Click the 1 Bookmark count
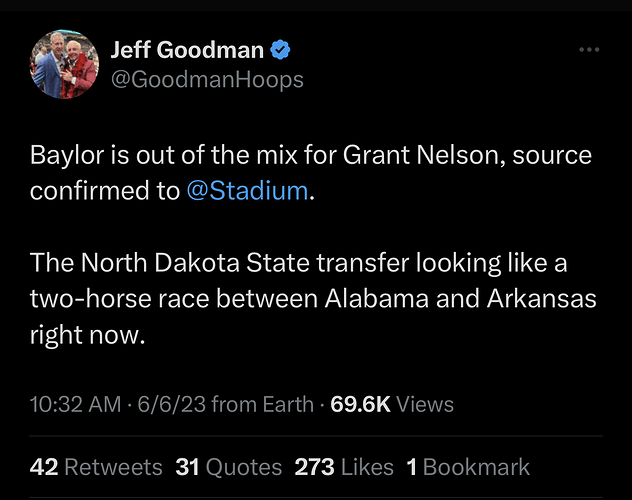The image size is (632, 500). point(468,467)
